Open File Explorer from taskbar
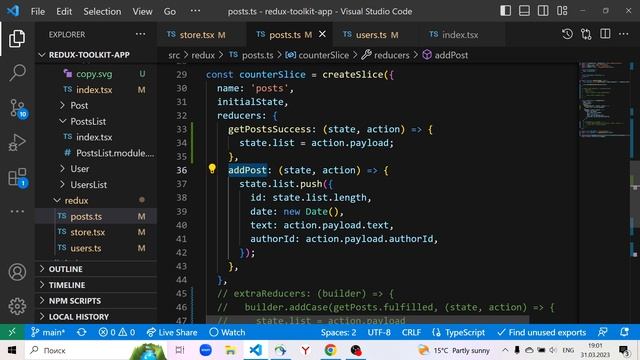The width and height of the screenshot is (640, 360). click(x=231, y=350)
